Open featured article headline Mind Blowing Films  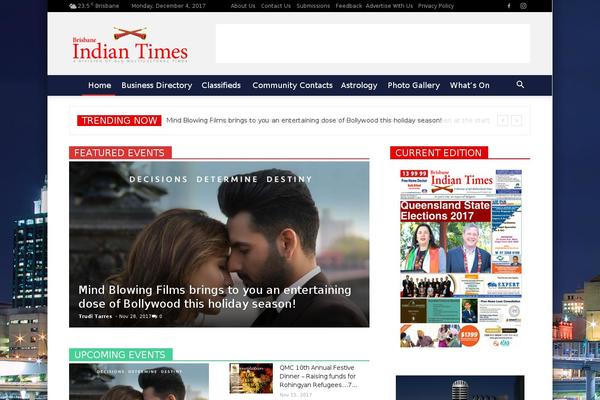[215, 297]
